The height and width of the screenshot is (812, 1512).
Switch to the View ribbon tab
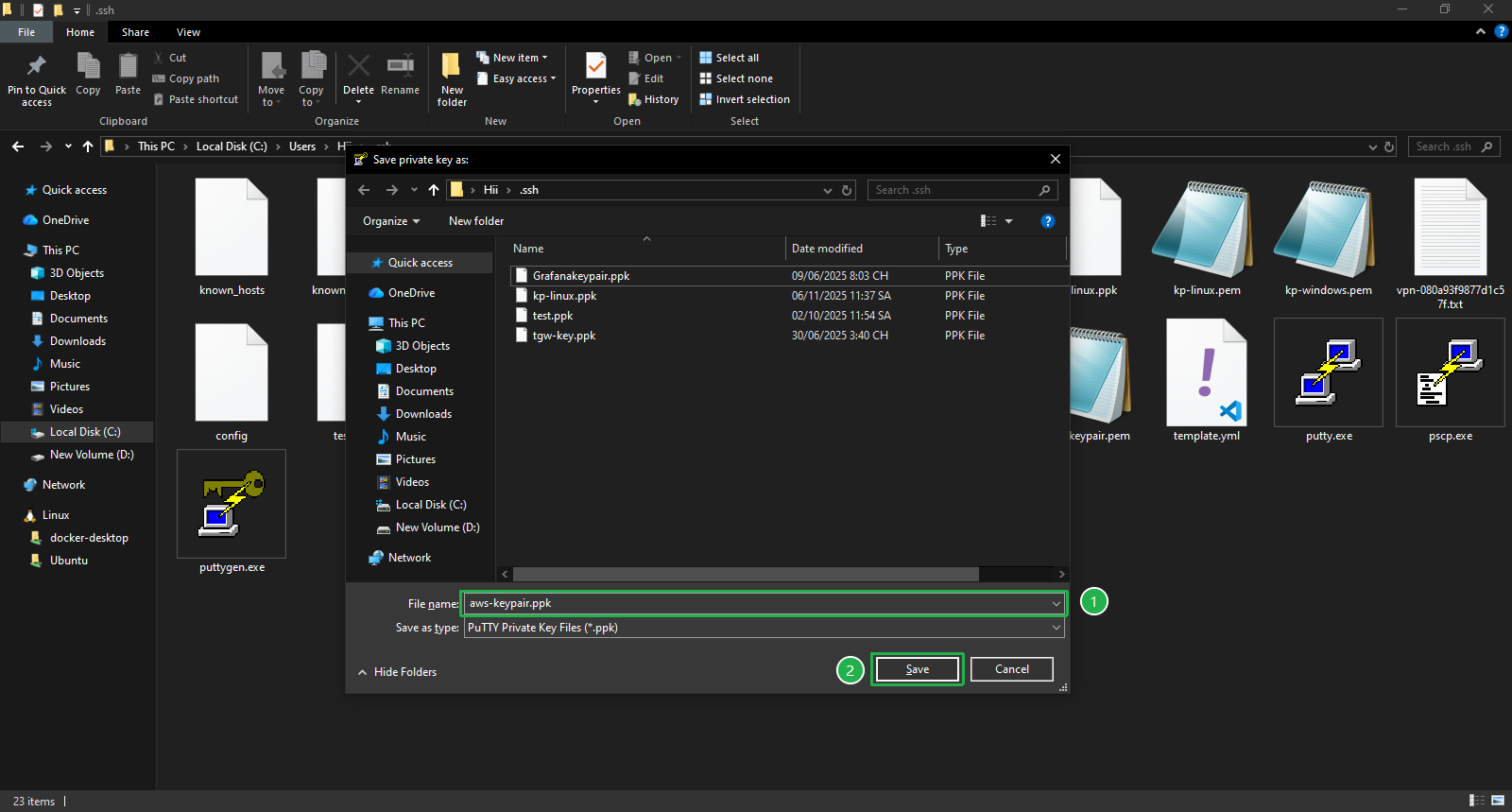188,32
